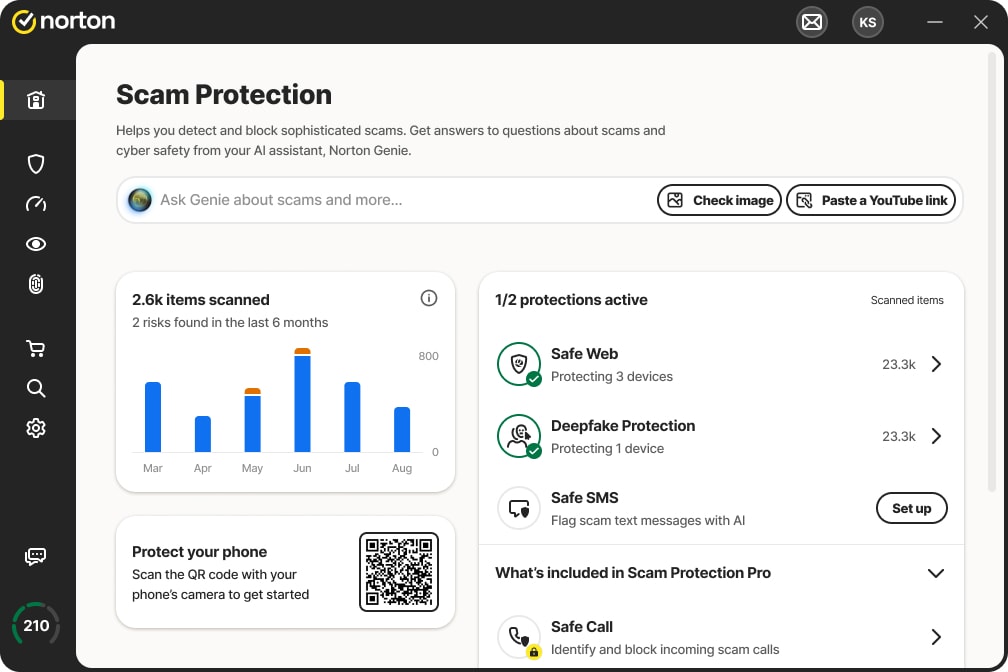The image size is (1008, 672).
Task: Open the search magnifier in the sidebar
Action: [x=36, y=388]
